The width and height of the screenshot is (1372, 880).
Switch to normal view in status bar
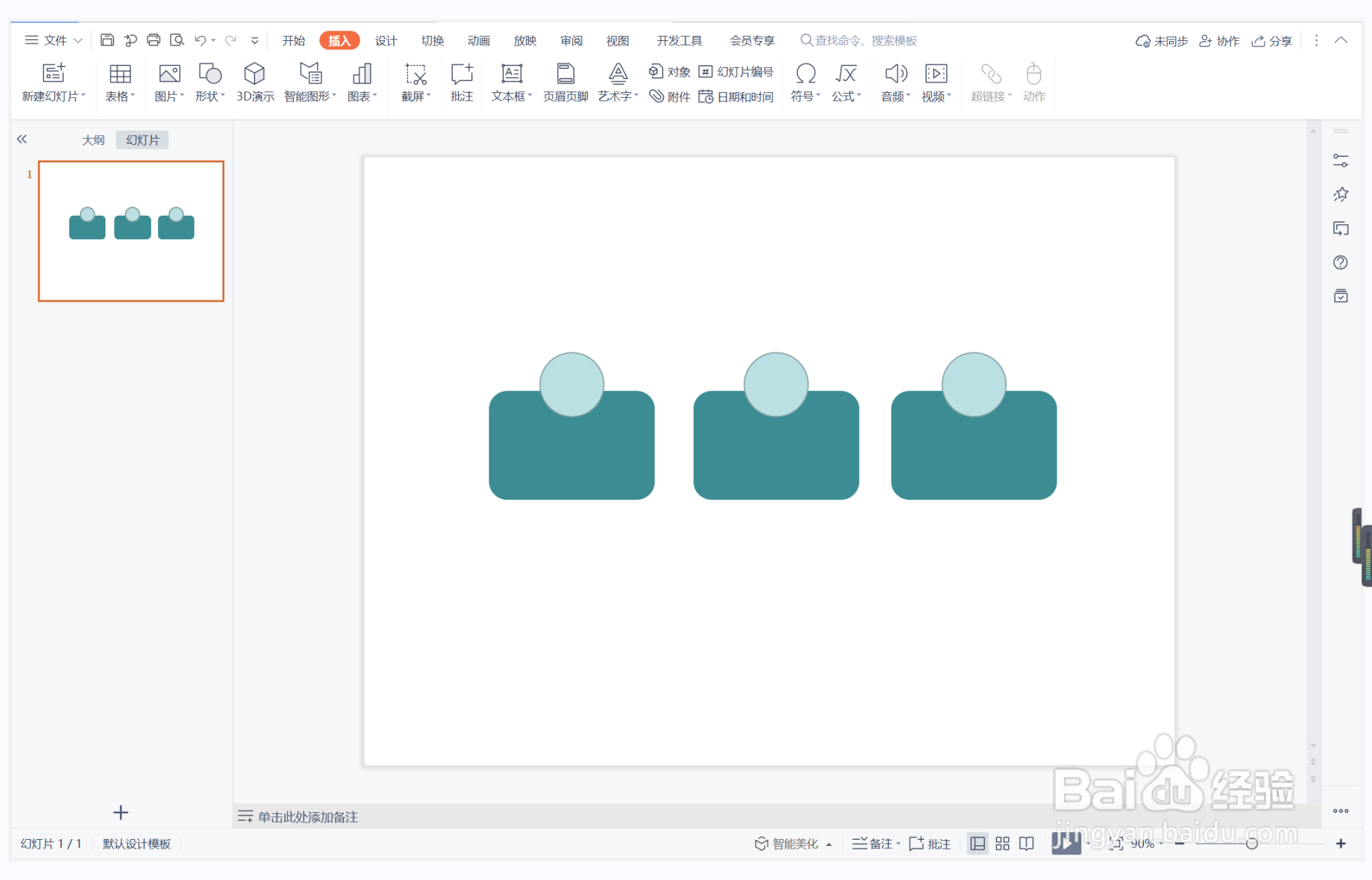977,843
